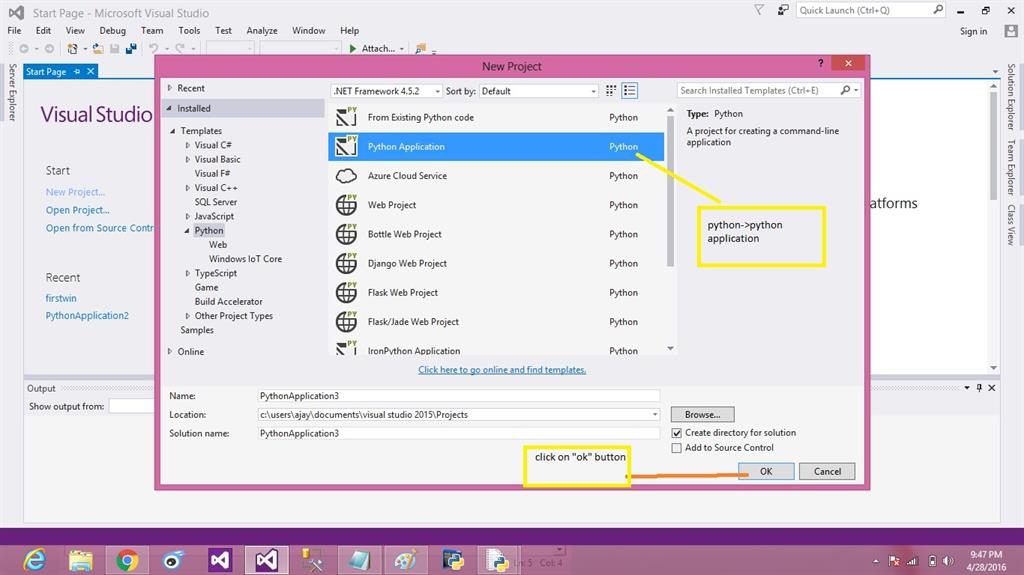Click the template list scrollbar thumb
The height and width of the screenshot is (575, 1024).
670,191
